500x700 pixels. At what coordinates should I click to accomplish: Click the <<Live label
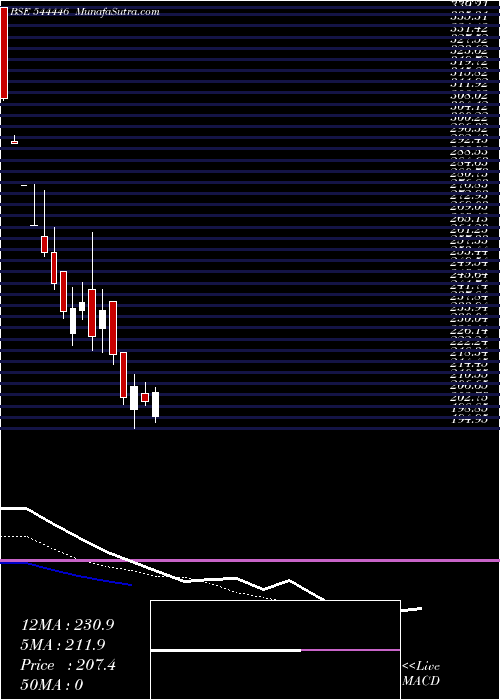(421, 667)
